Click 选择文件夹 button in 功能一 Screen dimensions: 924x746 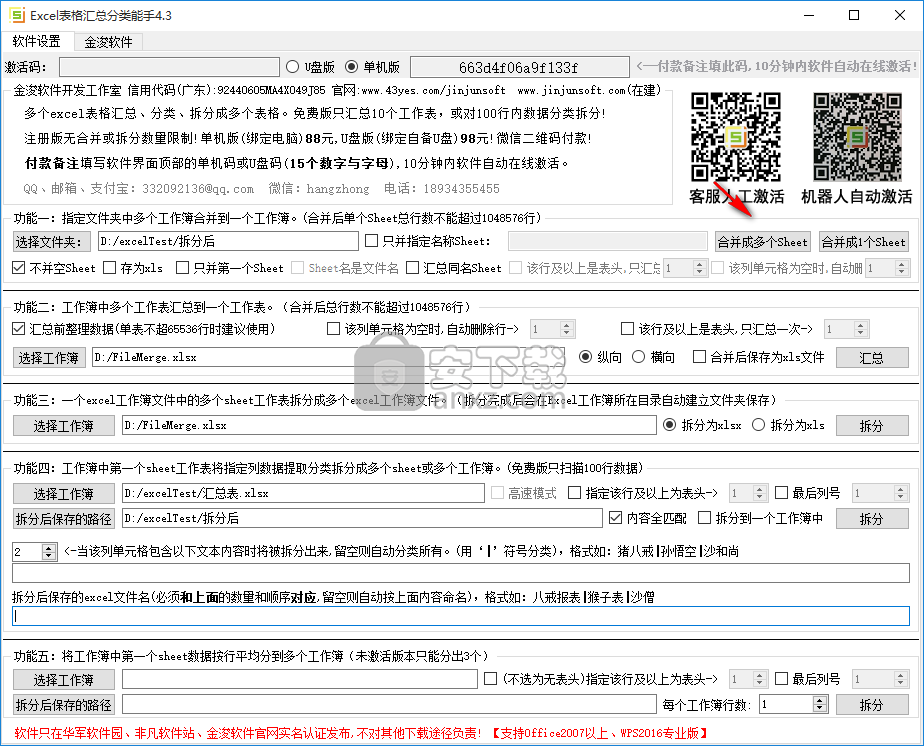click(x=51, y=242)
